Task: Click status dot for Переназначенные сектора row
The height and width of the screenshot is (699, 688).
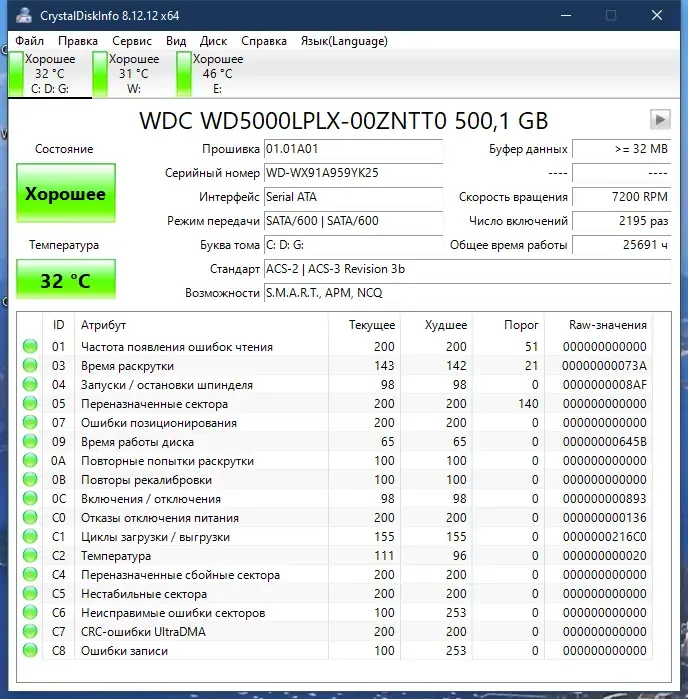Action: (30, 403)
